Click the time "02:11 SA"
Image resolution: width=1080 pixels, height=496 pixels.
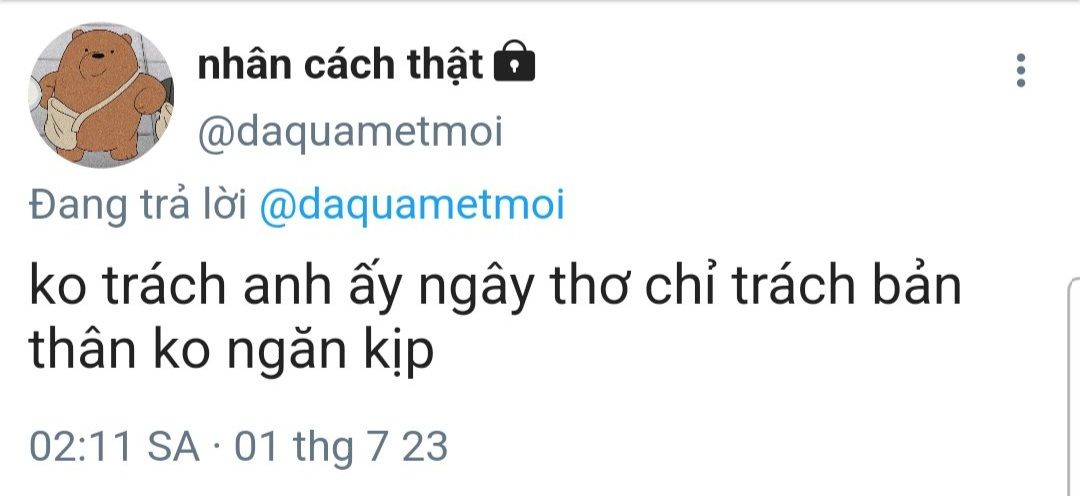[114, 446]
